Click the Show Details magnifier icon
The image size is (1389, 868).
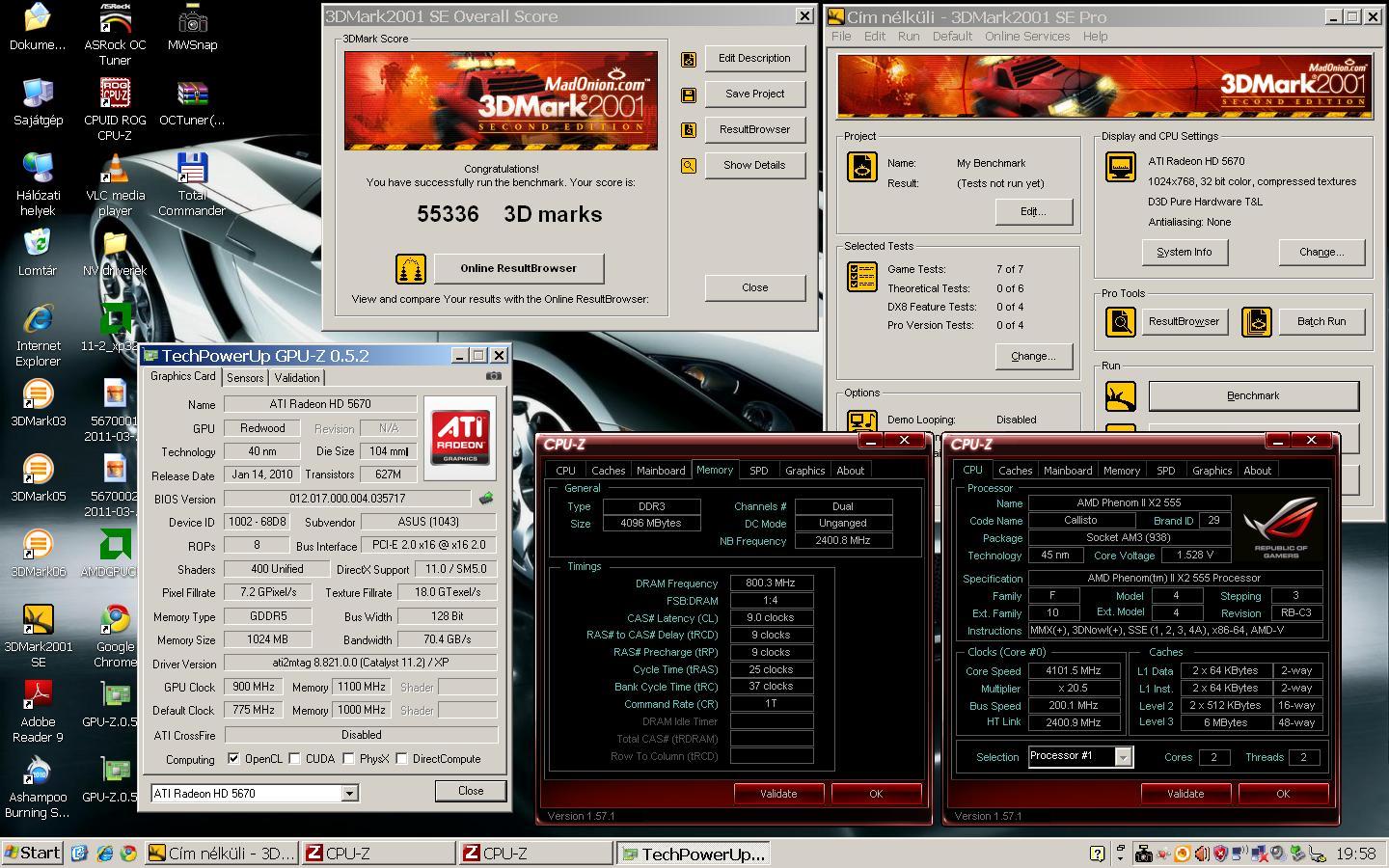689,166
